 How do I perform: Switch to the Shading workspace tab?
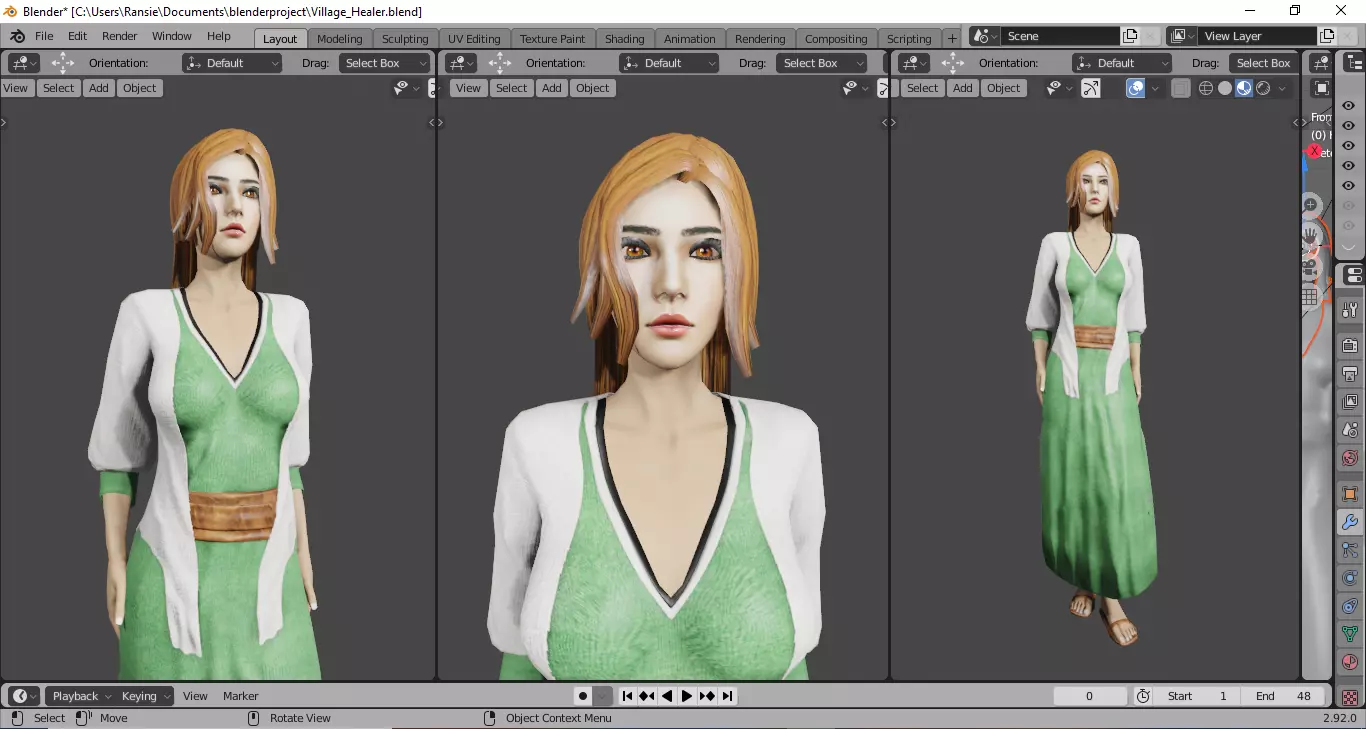pos(624,39)
